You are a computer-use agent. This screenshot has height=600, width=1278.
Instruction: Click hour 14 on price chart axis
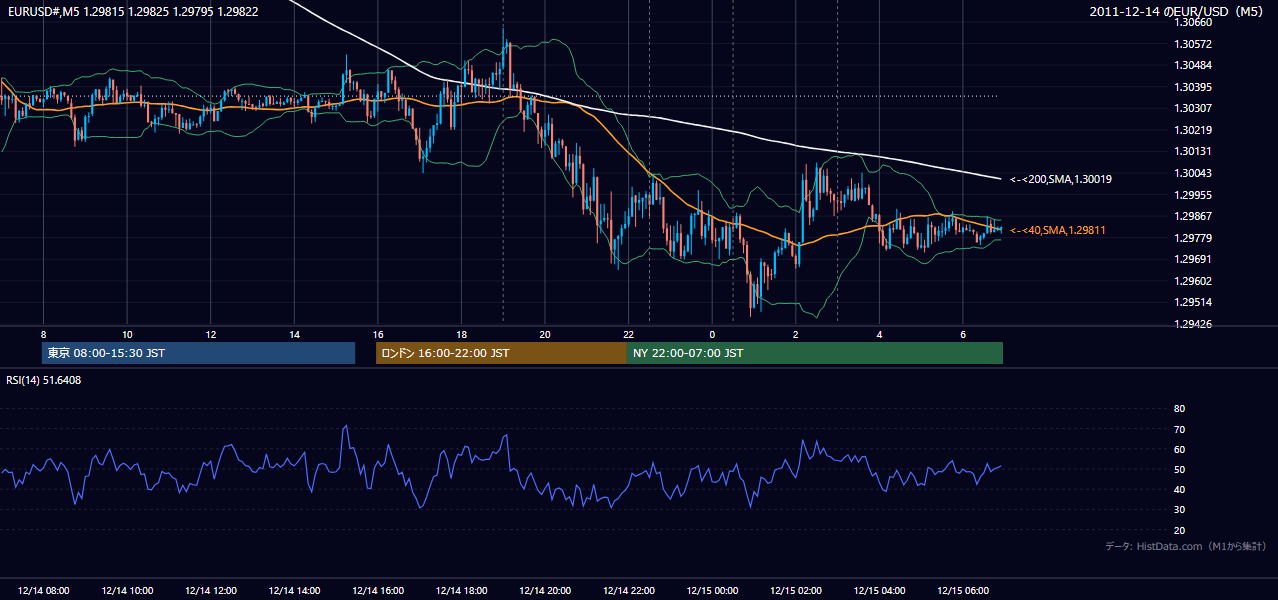click(294, 334)
